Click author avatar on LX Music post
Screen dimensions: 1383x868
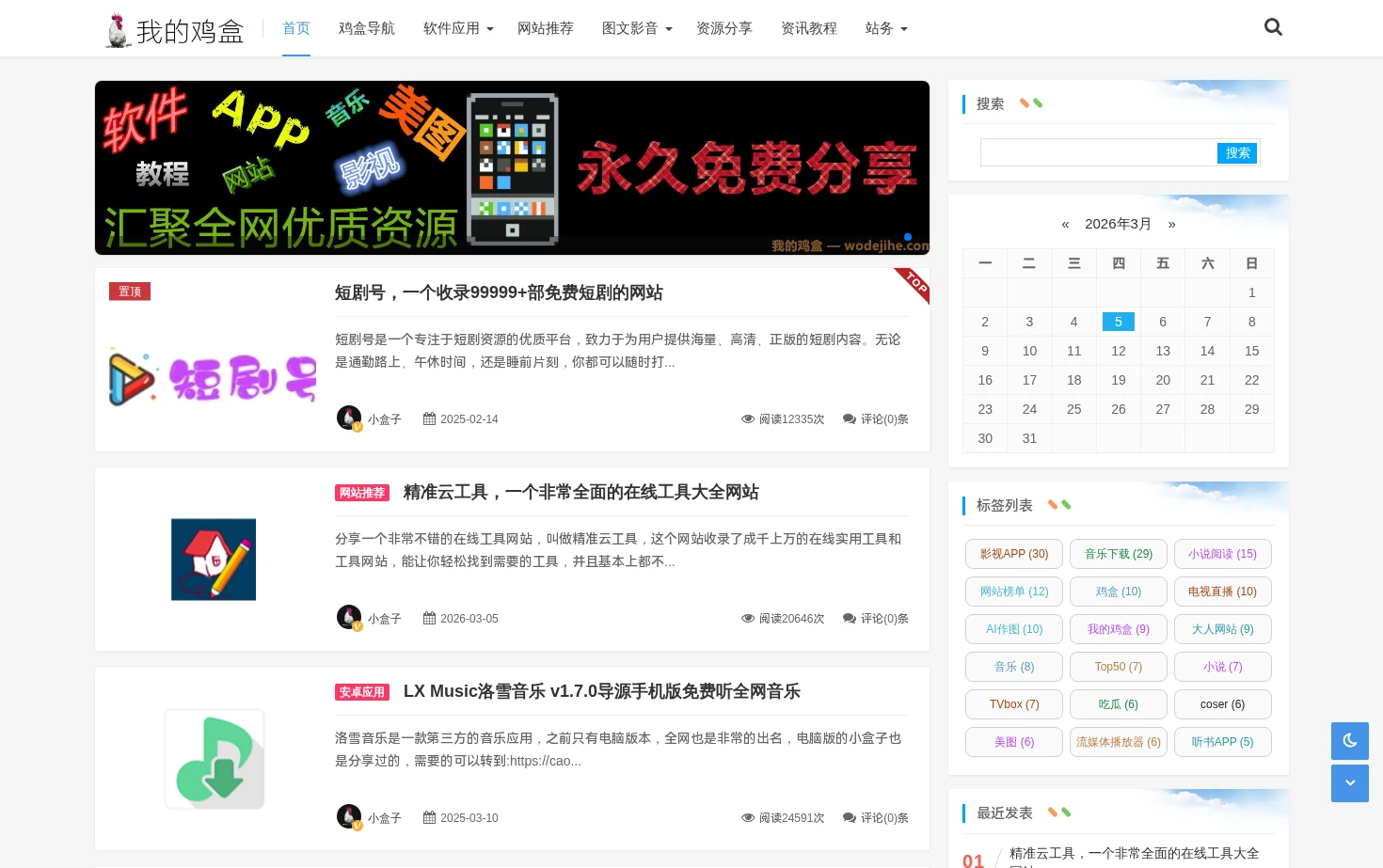[349, 816]
